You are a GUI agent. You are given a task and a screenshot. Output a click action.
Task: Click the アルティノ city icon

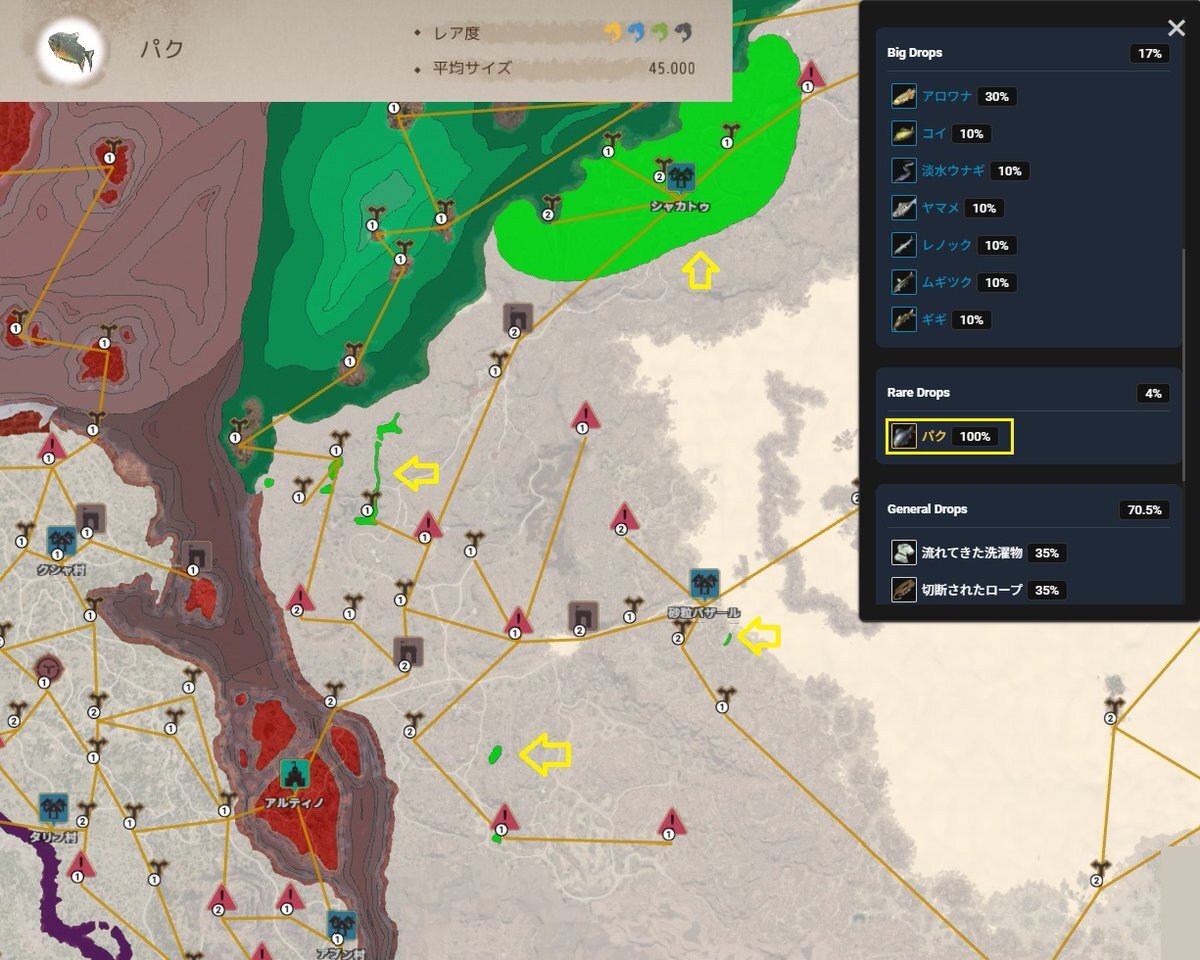(x=295, y=774)
